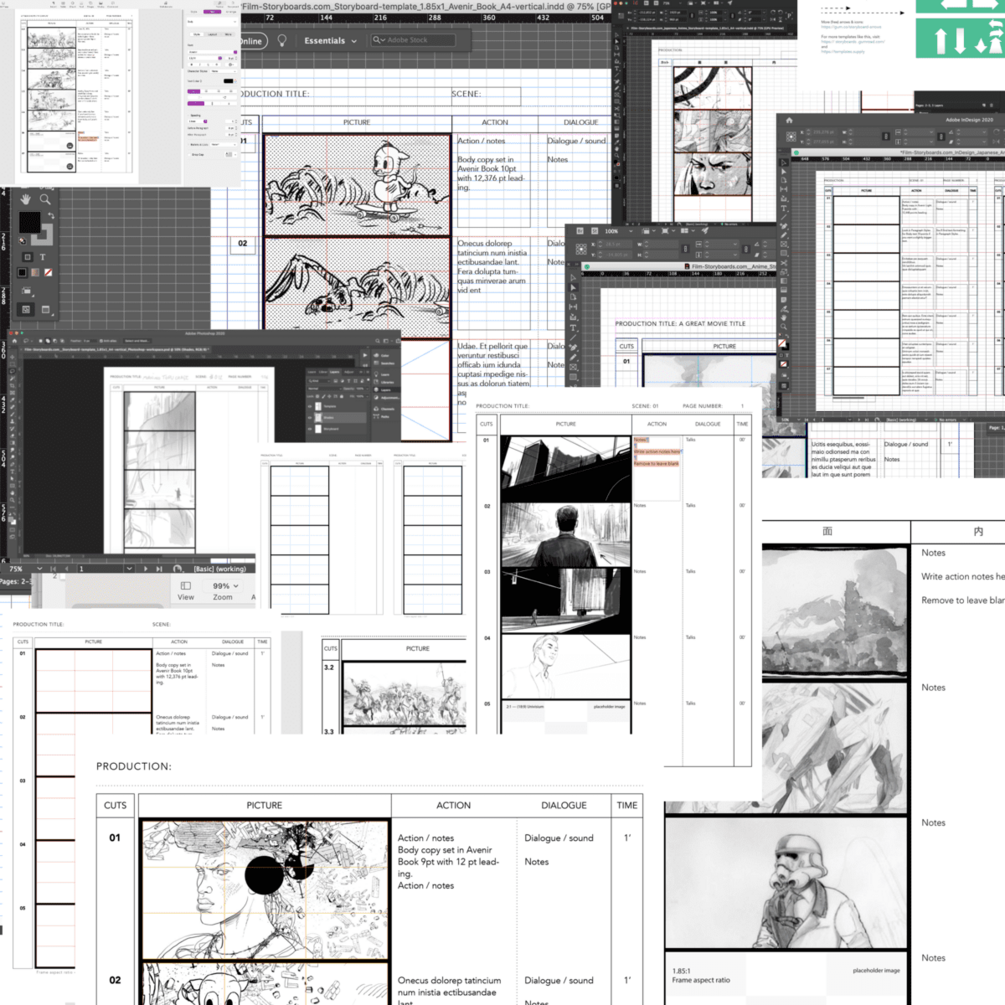This screenshot has height=1005, width=1005.
Task: Open the 75% zoom level dropdown
Action: [40, 569]
